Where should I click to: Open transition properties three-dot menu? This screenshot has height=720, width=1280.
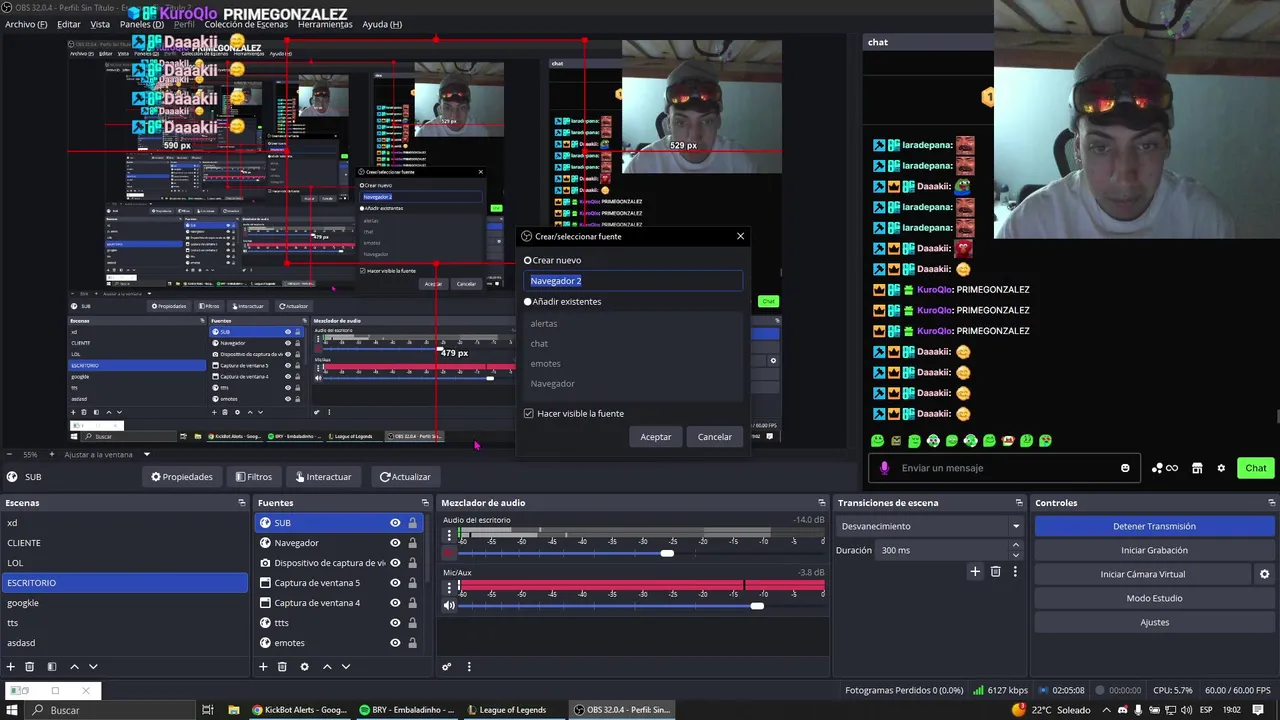1015,572
